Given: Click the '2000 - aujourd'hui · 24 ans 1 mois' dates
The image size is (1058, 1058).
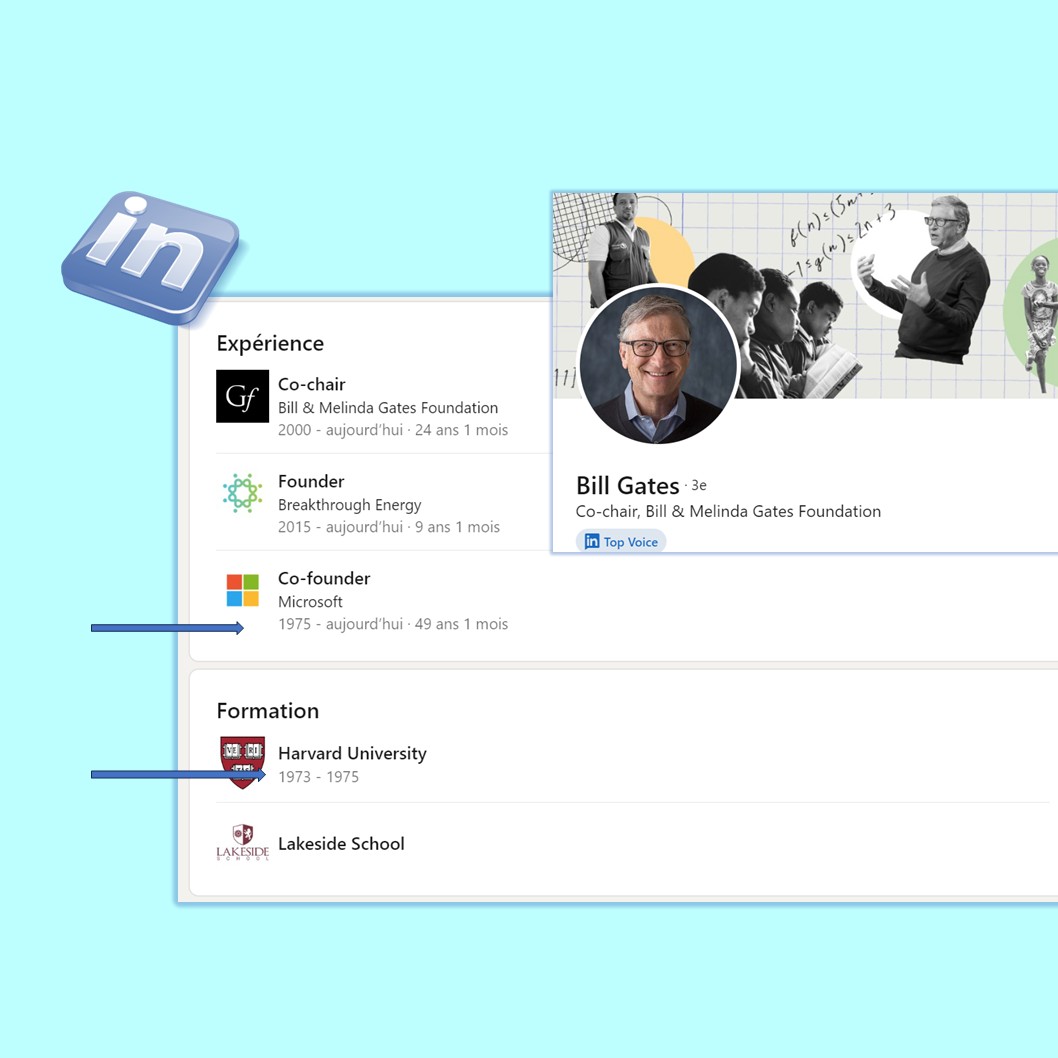Looking at the screenshot, I should coord(393,430).
